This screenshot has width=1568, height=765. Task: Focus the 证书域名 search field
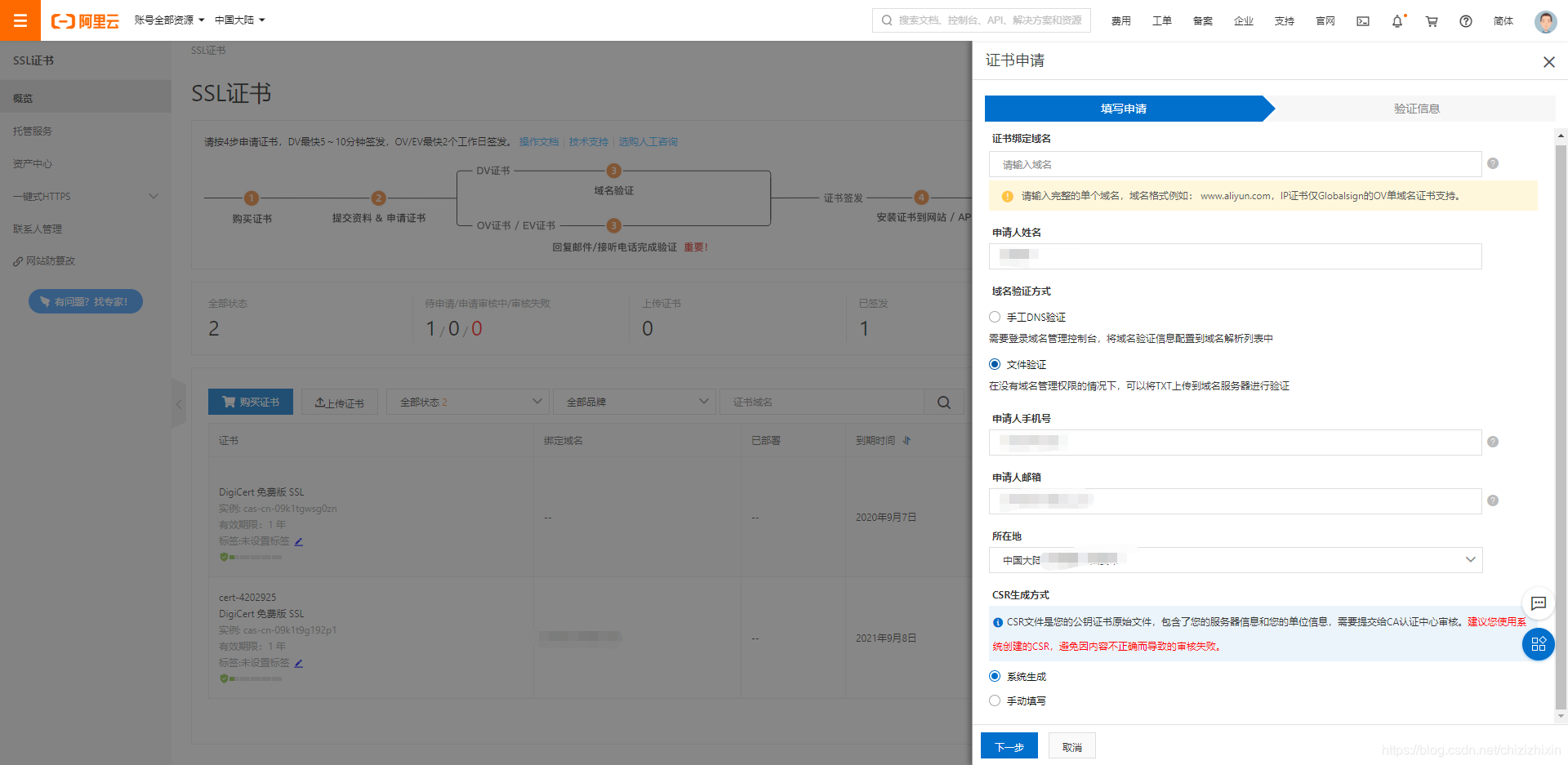[822, 402]
